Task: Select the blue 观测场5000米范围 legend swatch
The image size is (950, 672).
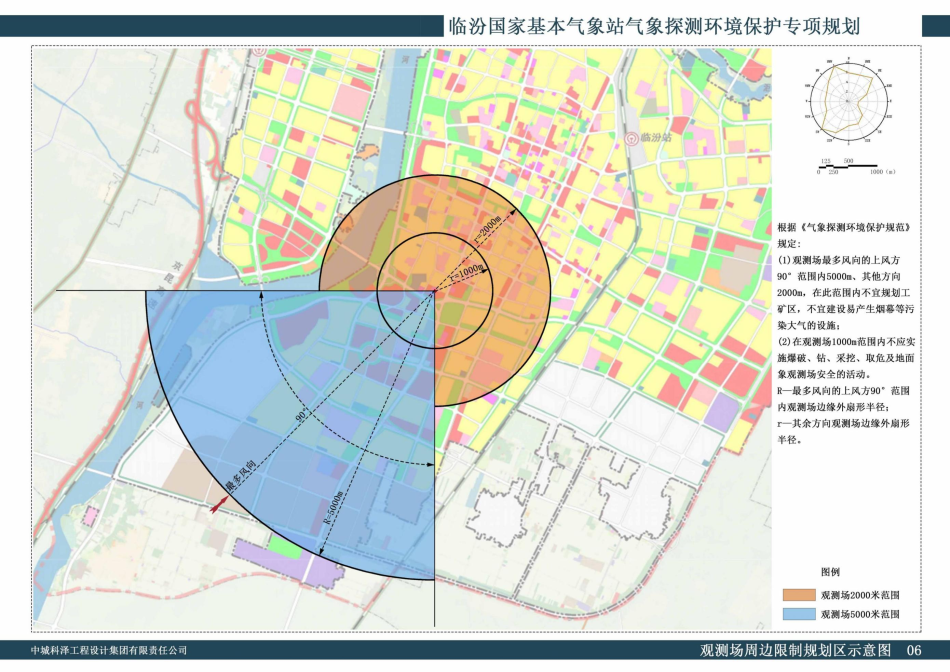Action: (797, 614)
